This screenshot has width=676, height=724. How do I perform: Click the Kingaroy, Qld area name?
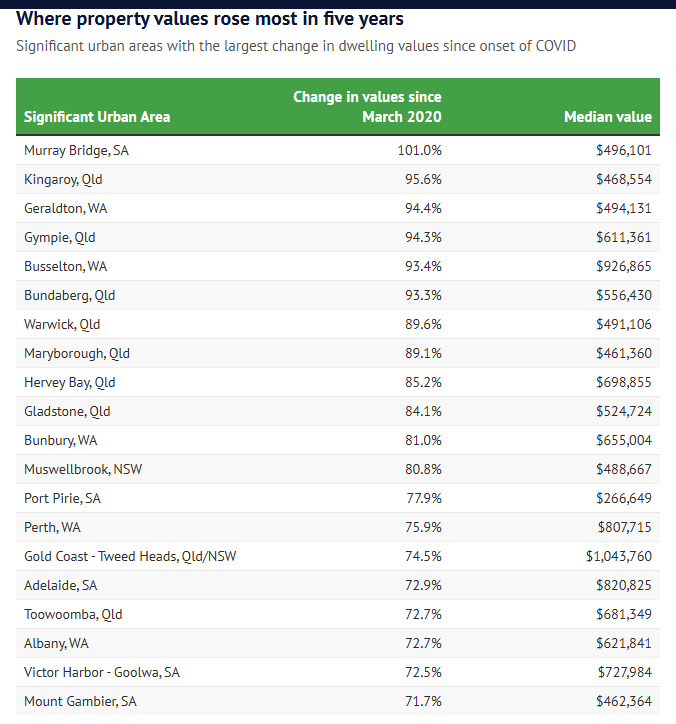63,179
